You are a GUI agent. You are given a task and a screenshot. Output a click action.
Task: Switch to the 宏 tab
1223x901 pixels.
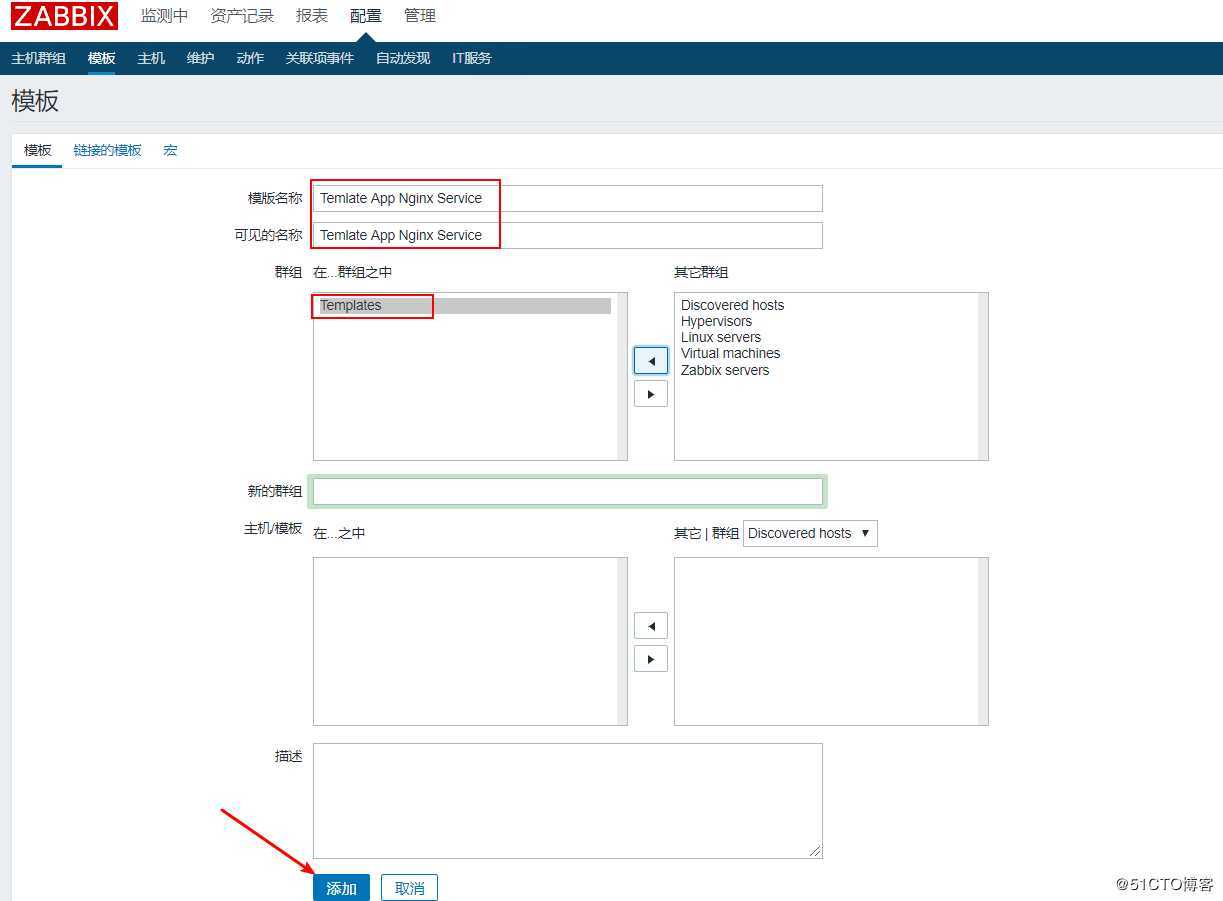[x=169, y=150]
